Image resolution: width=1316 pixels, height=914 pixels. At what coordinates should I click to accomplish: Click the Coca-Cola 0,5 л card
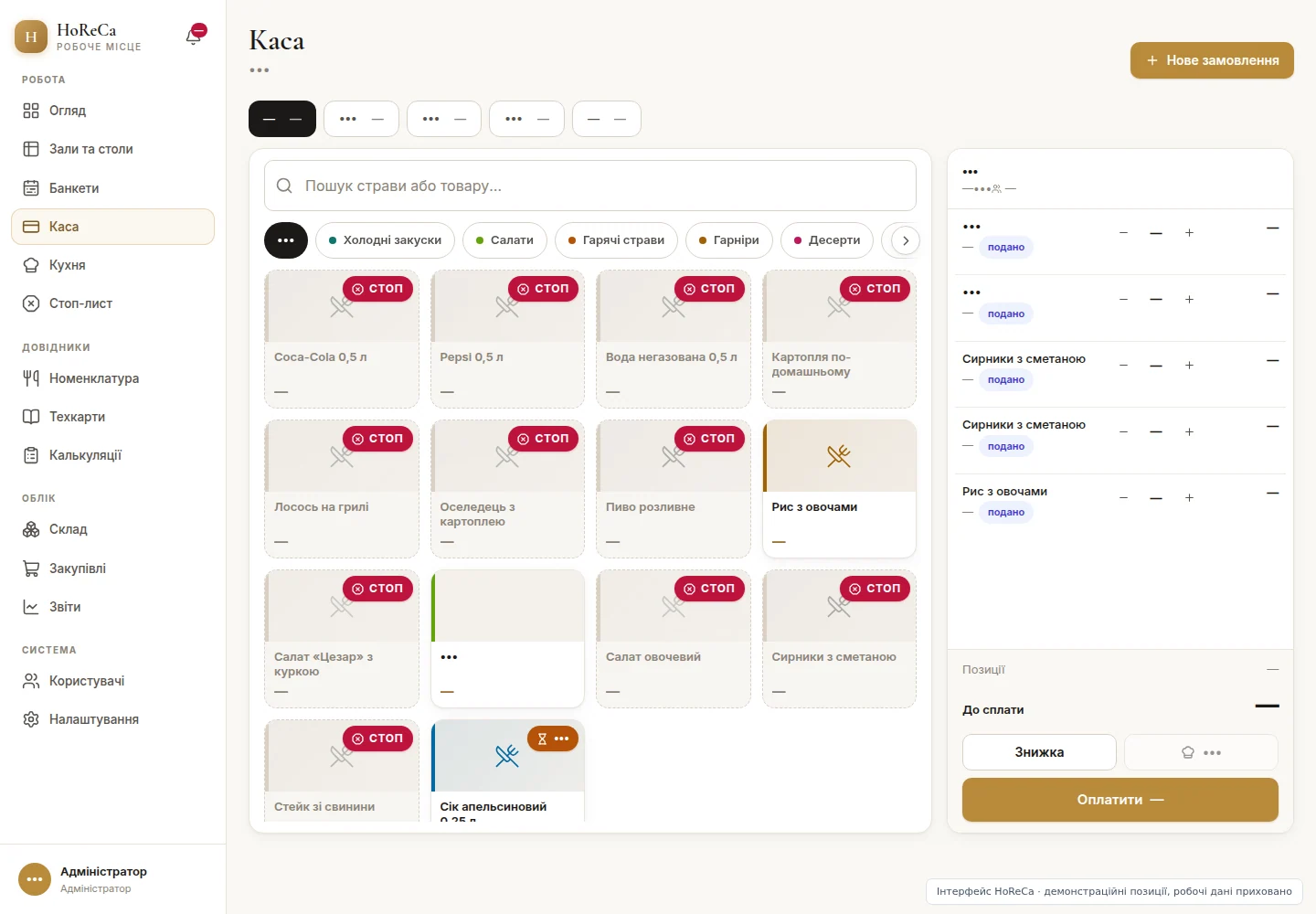coord(342,338)
